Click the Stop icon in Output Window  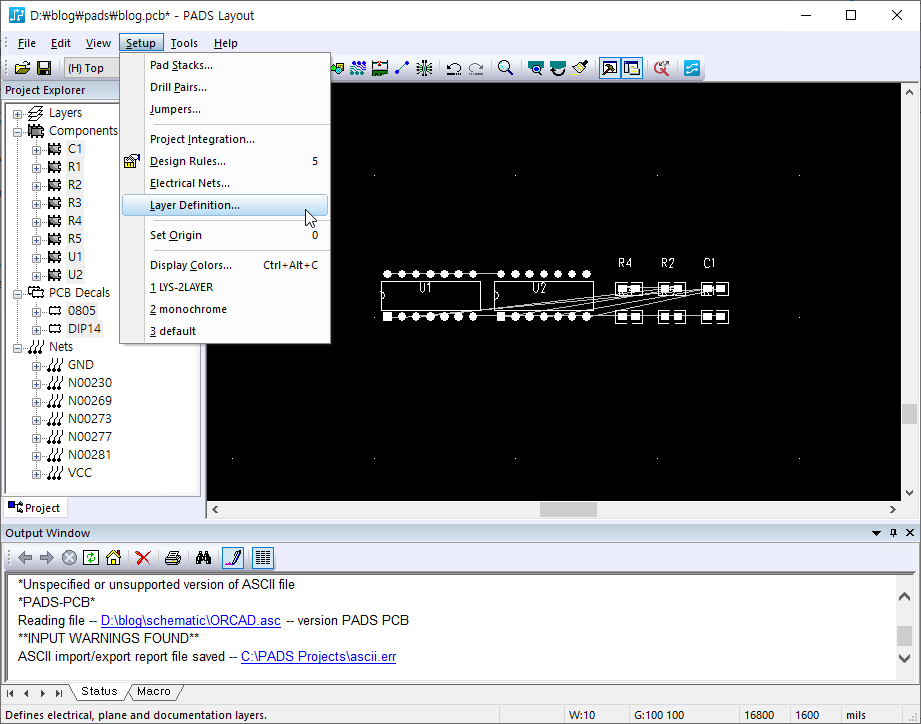69,558
